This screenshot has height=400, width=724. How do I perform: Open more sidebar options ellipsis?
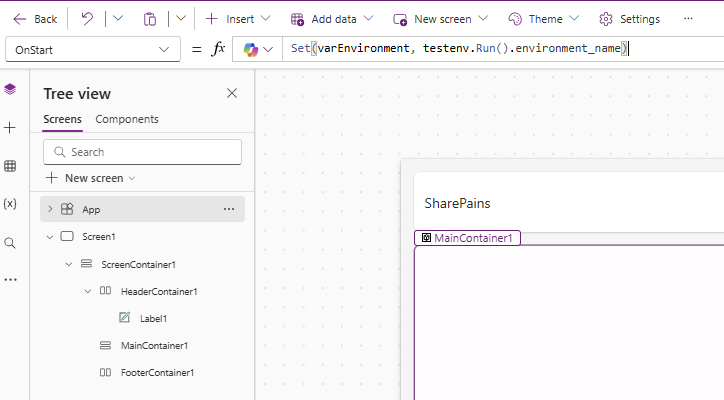(x=10, y=280)
